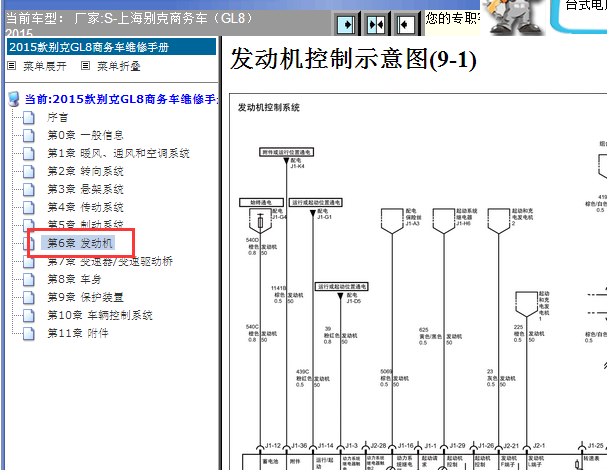This screenshot has height=470, width=607.
Task: Open the 序言 tree entry
Action: coord(57,117)
